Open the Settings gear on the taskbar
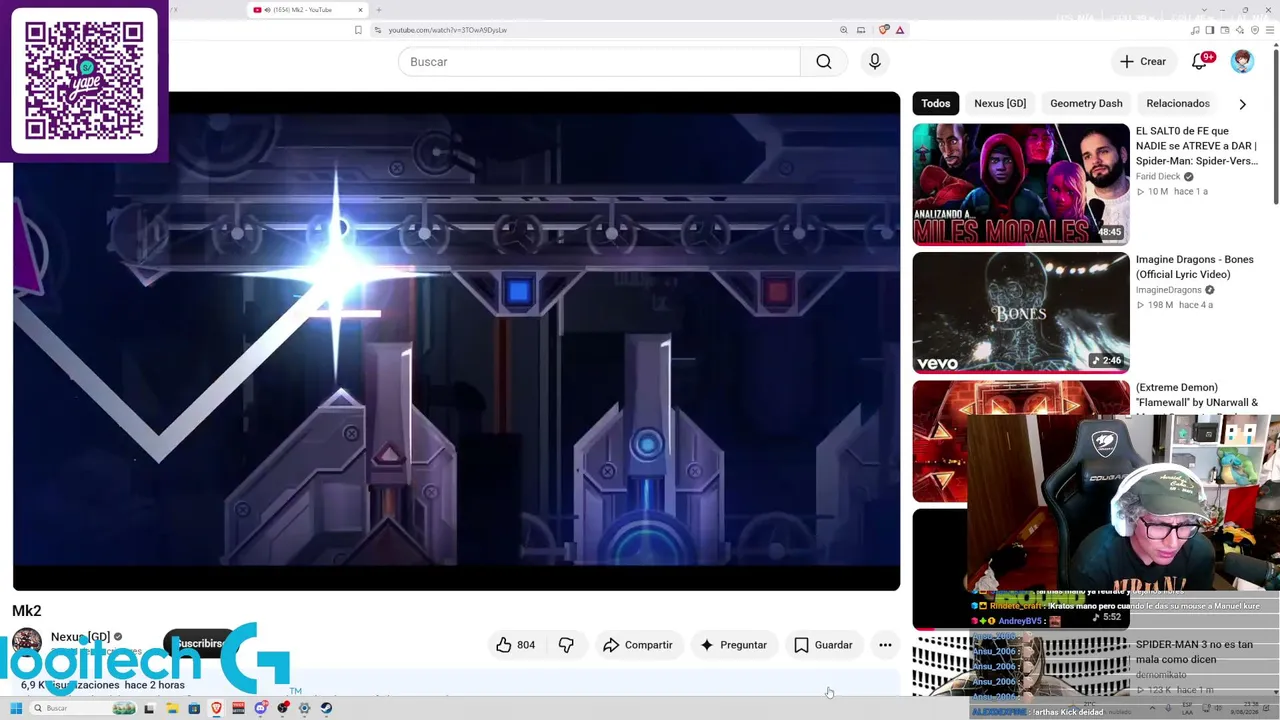1280x720 pixels. coord(304,708)
